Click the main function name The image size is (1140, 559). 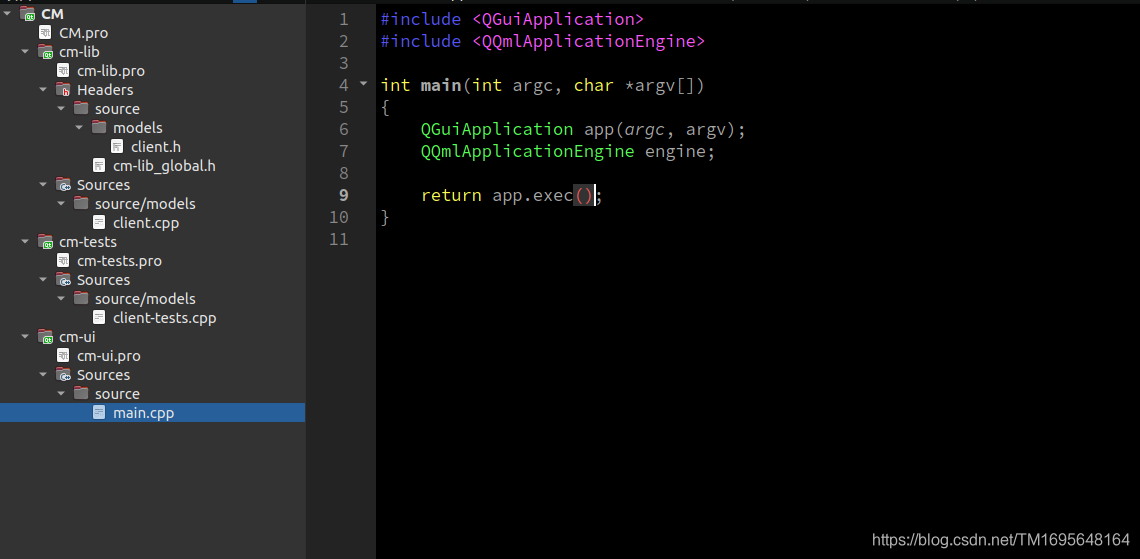click(x=441, y=85)
